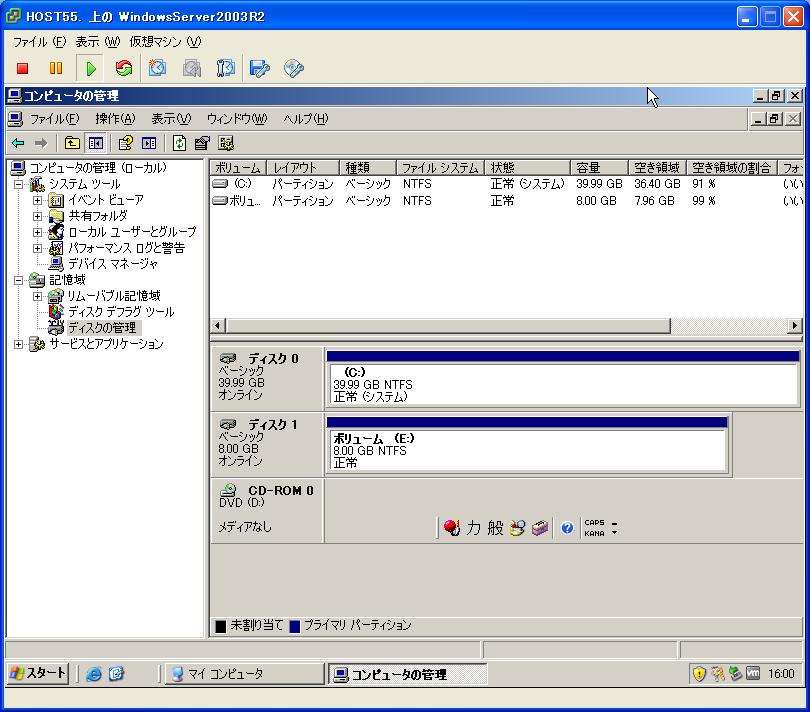Sort by the ファイル システム column header

pos(441,168)
